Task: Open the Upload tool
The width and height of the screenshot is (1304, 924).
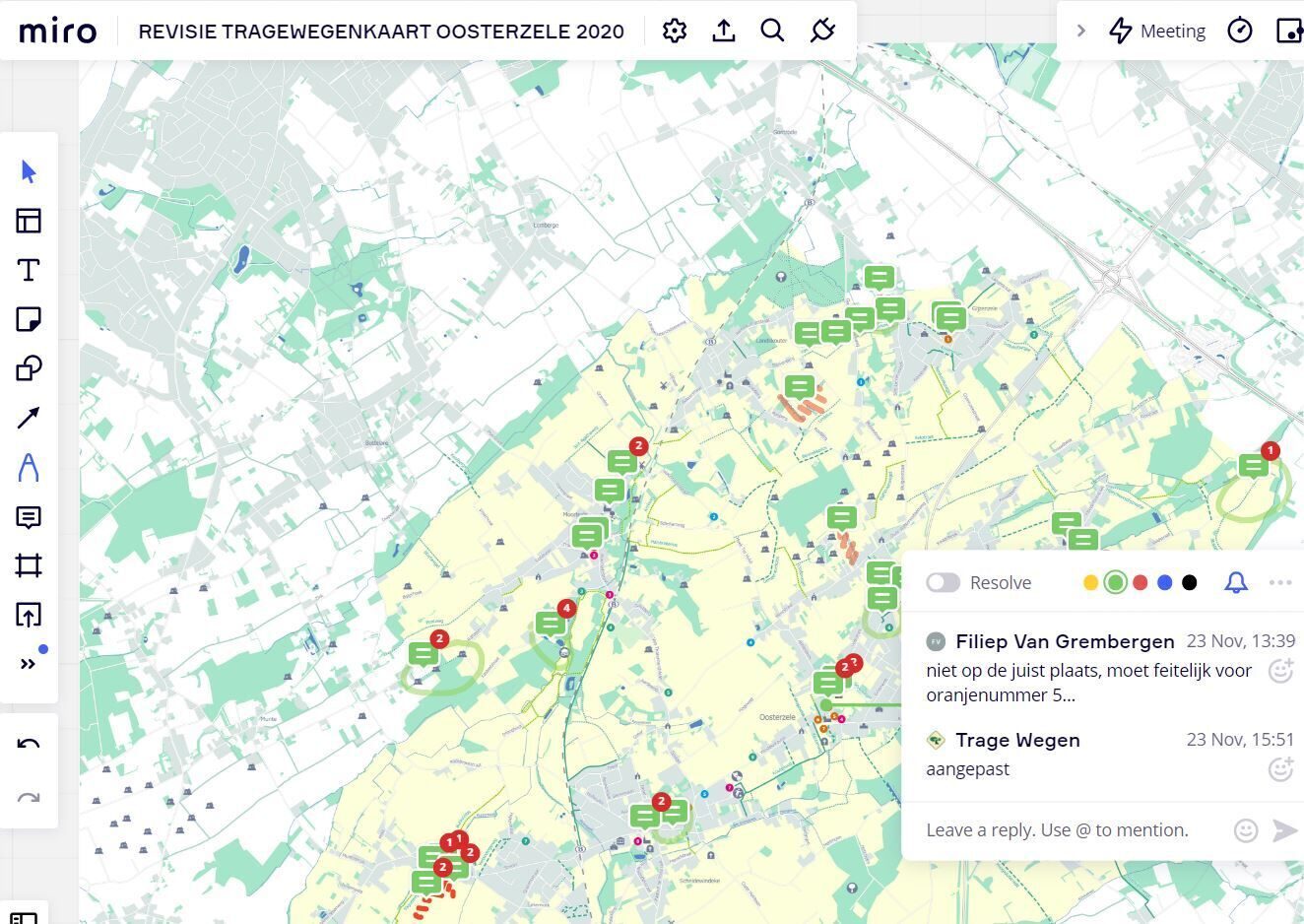Action: [29, 616]
